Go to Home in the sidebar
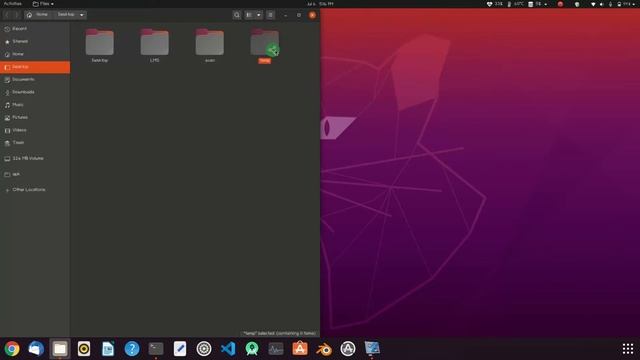640x360 pixels. 35,54
